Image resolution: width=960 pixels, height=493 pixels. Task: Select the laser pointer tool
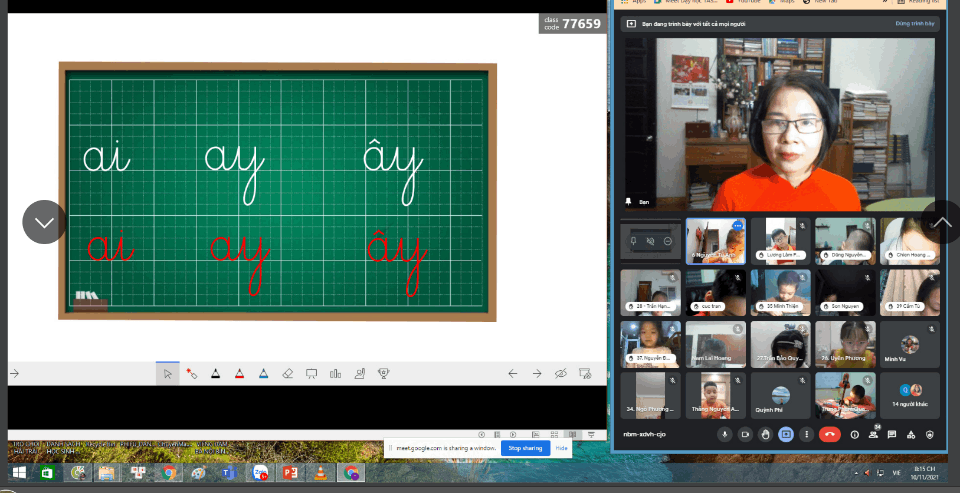tap(191, 374)
